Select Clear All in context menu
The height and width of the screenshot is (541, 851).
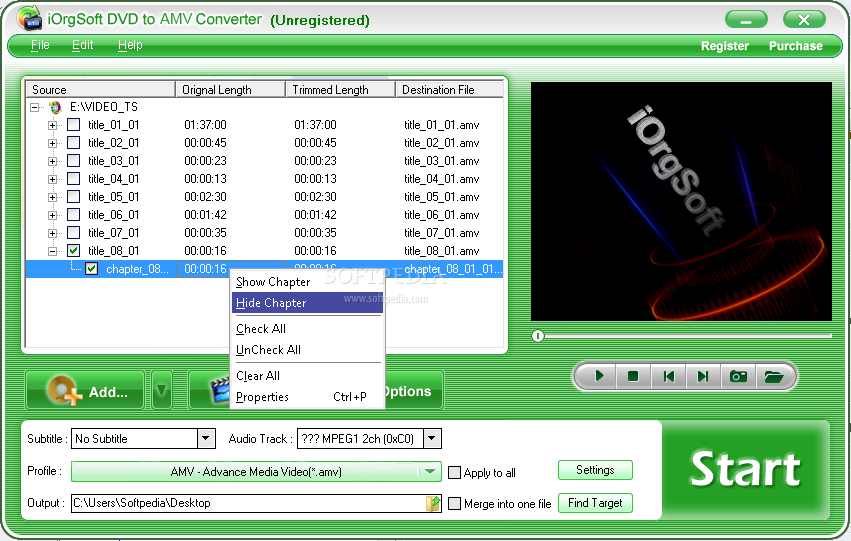coord(307,375)
